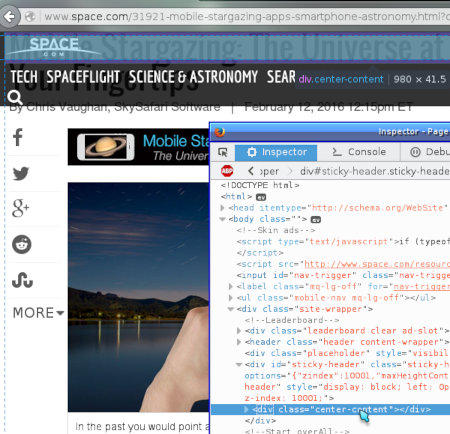Image resolution: width=450 pixels, height=434 pixels.
Task: Collapse the body element node
Action: tap(222, 219)
